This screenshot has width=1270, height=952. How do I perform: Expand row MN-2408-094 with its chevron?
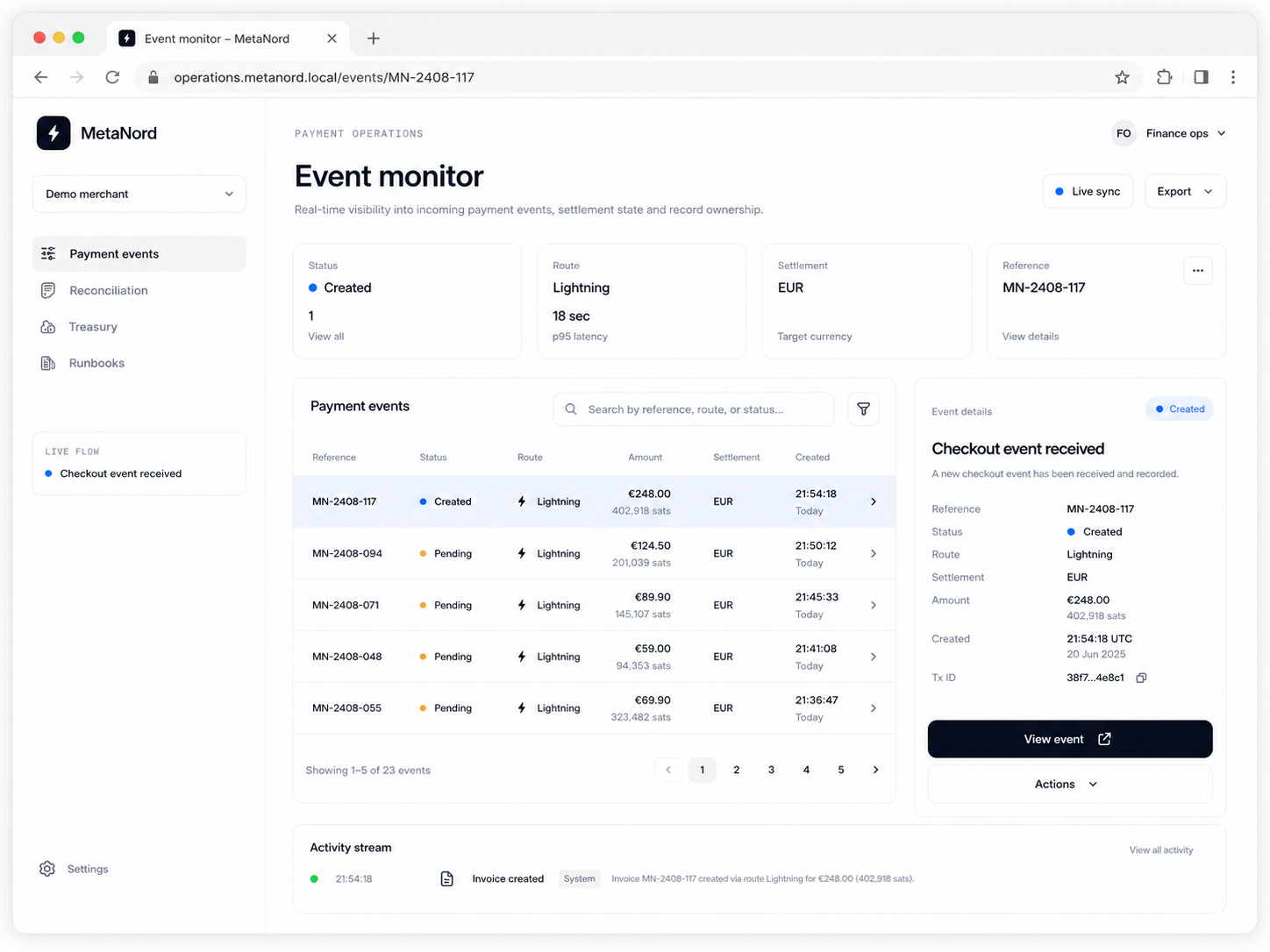(x=874, y=553)
